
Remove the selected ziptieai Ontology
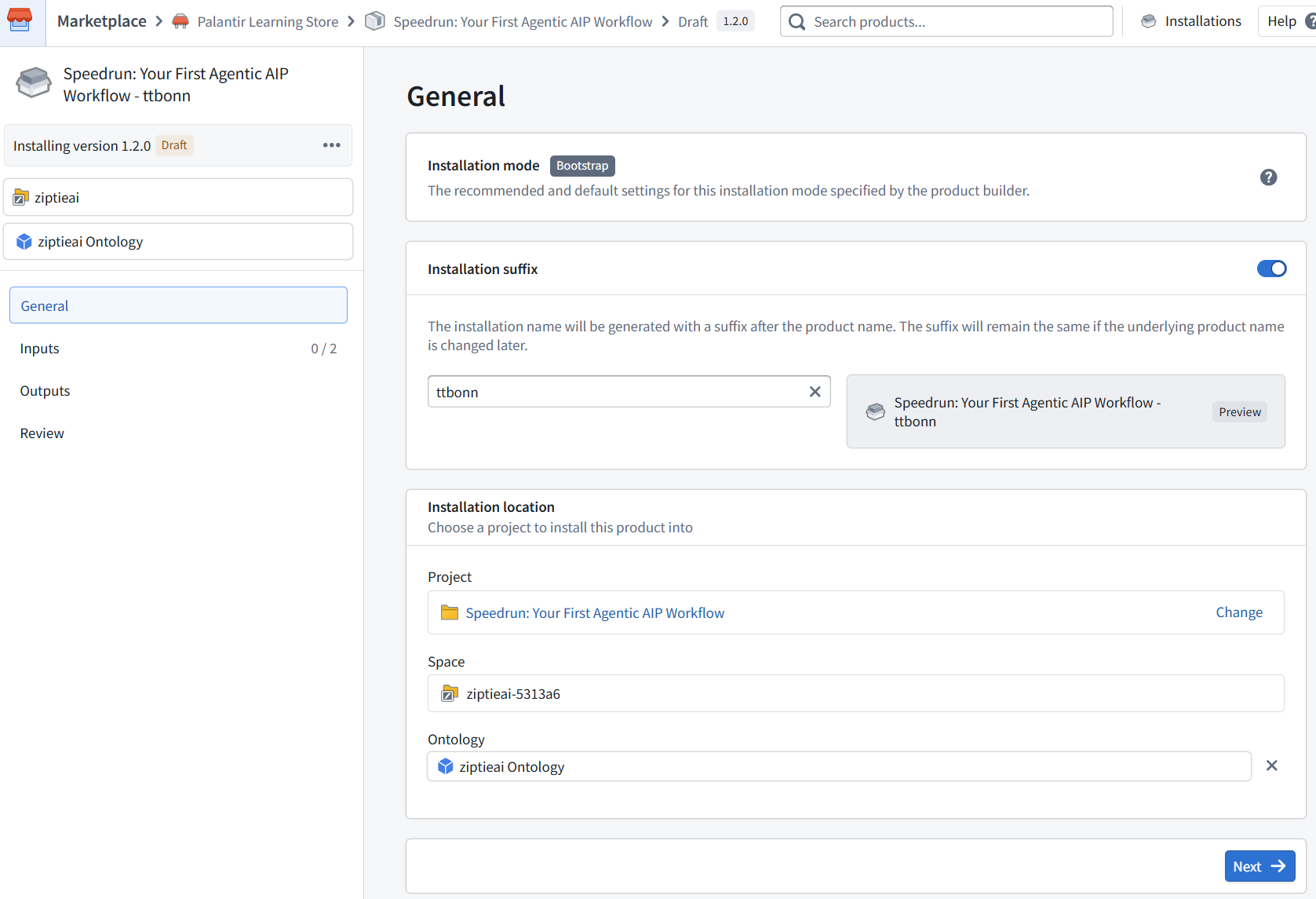1272,766
